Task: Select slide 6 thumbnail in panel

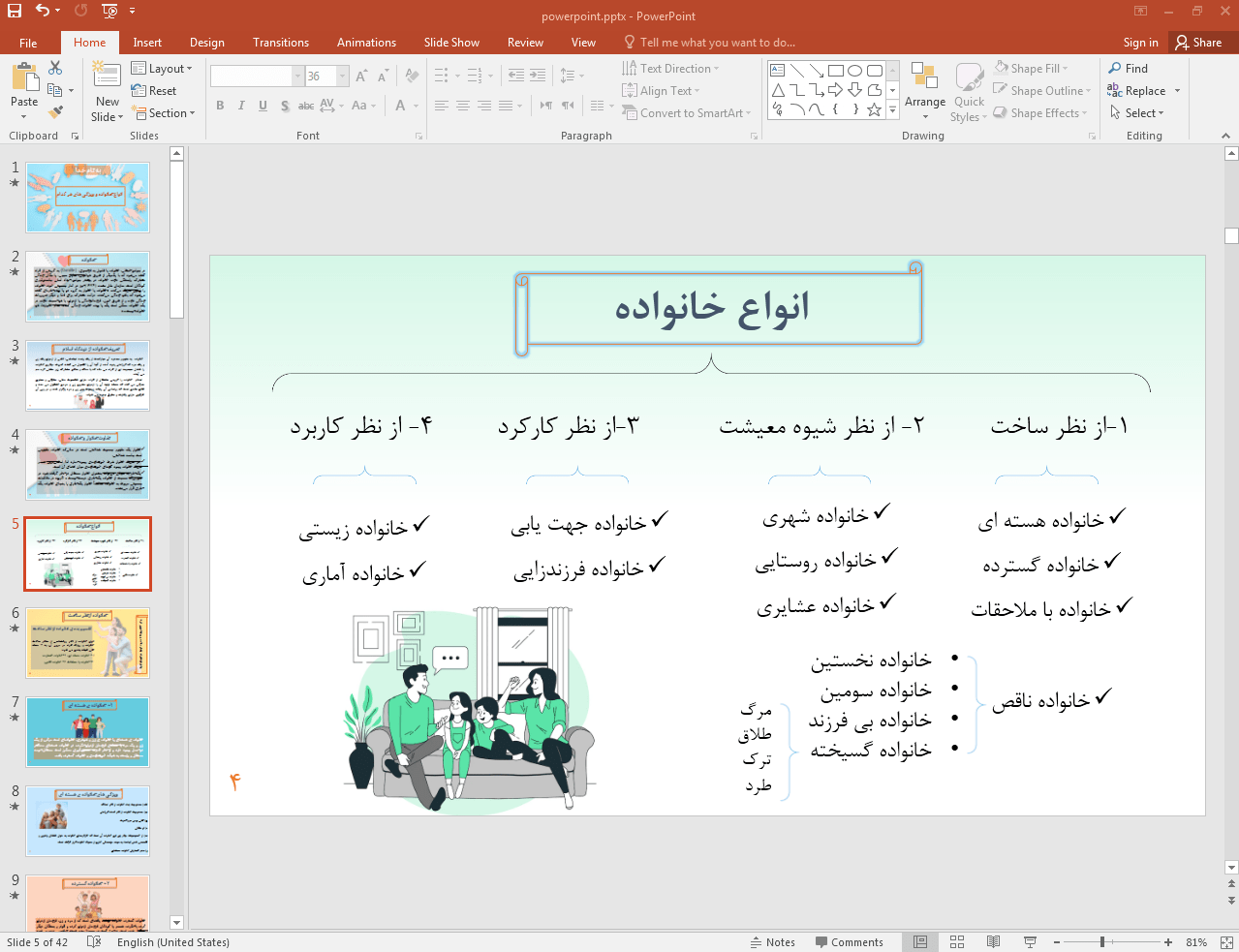Action: pos(88,643)
